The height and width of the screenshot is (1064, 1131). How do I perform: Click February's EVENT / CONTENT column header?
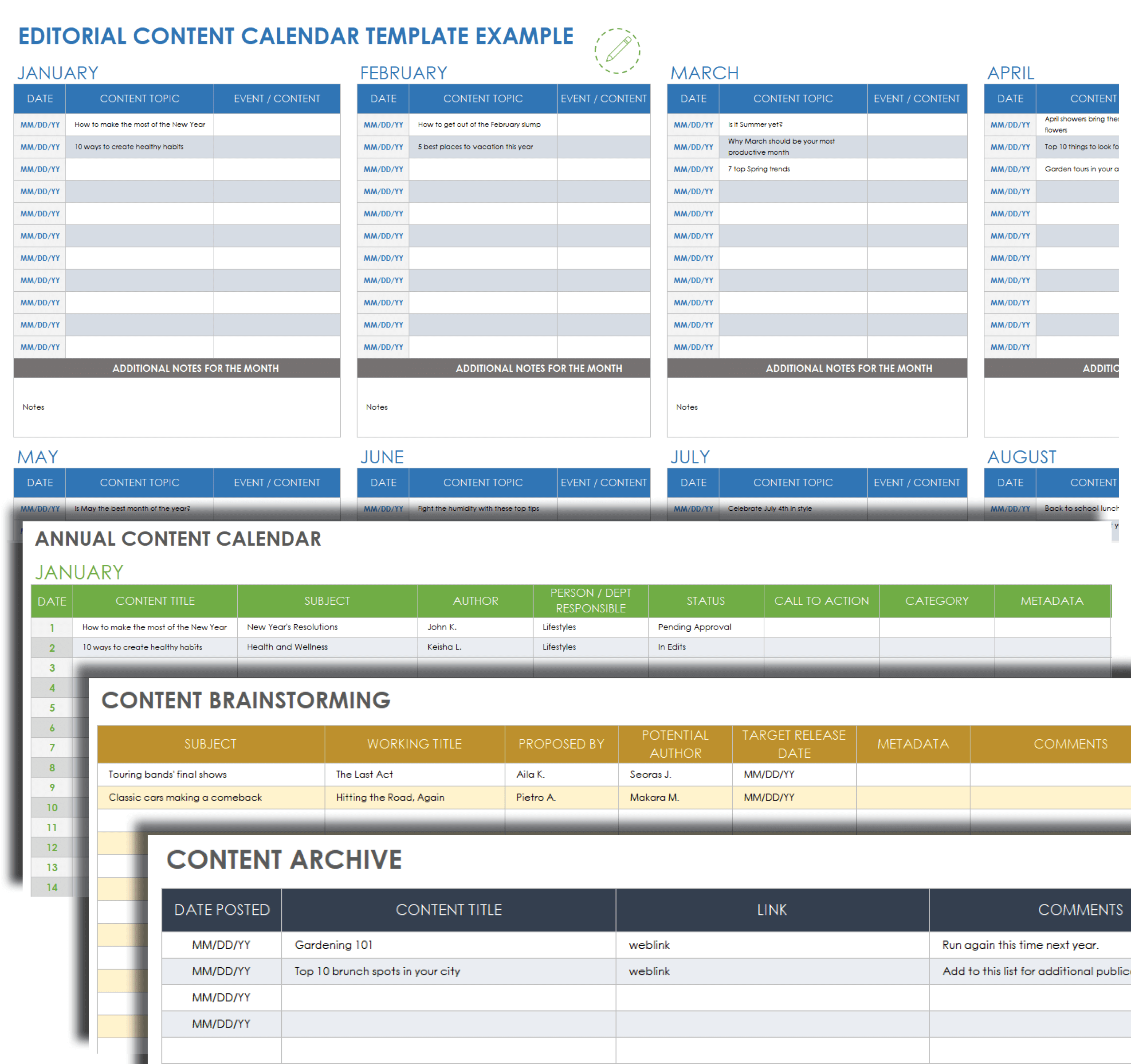(603, 98)
